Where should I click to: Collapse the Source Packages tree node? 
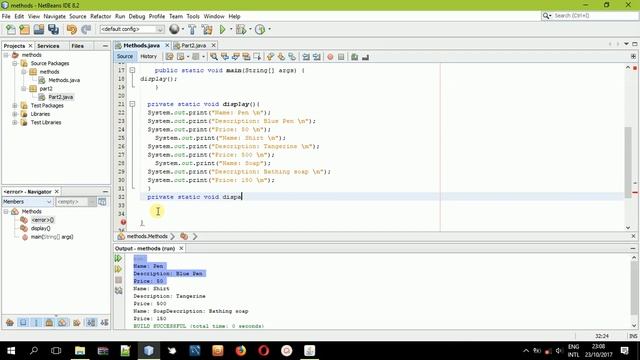point(15,63)
